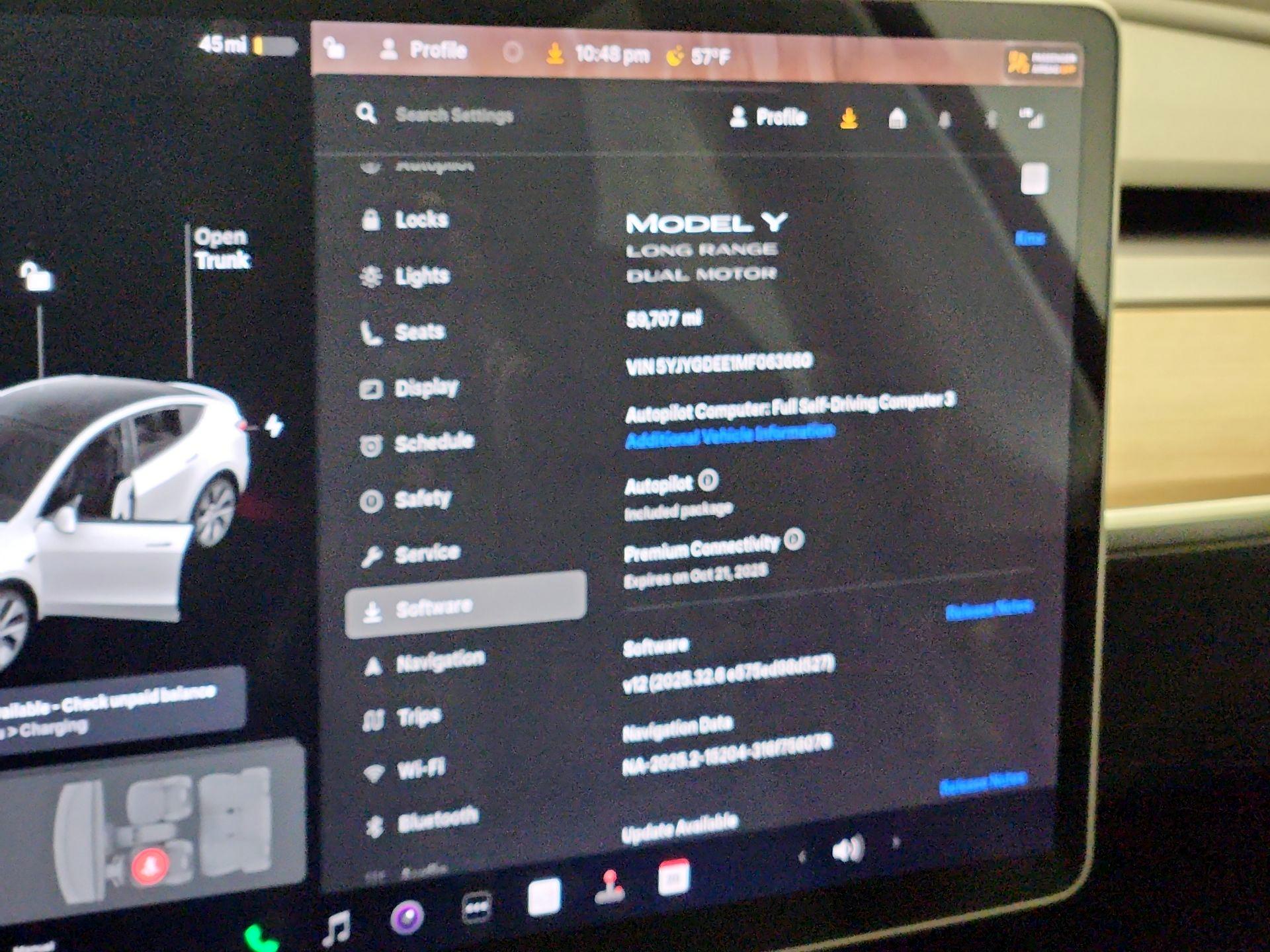1270x952 pixels.
Task: Open the calendar app icon
Action: coord(674,877)
